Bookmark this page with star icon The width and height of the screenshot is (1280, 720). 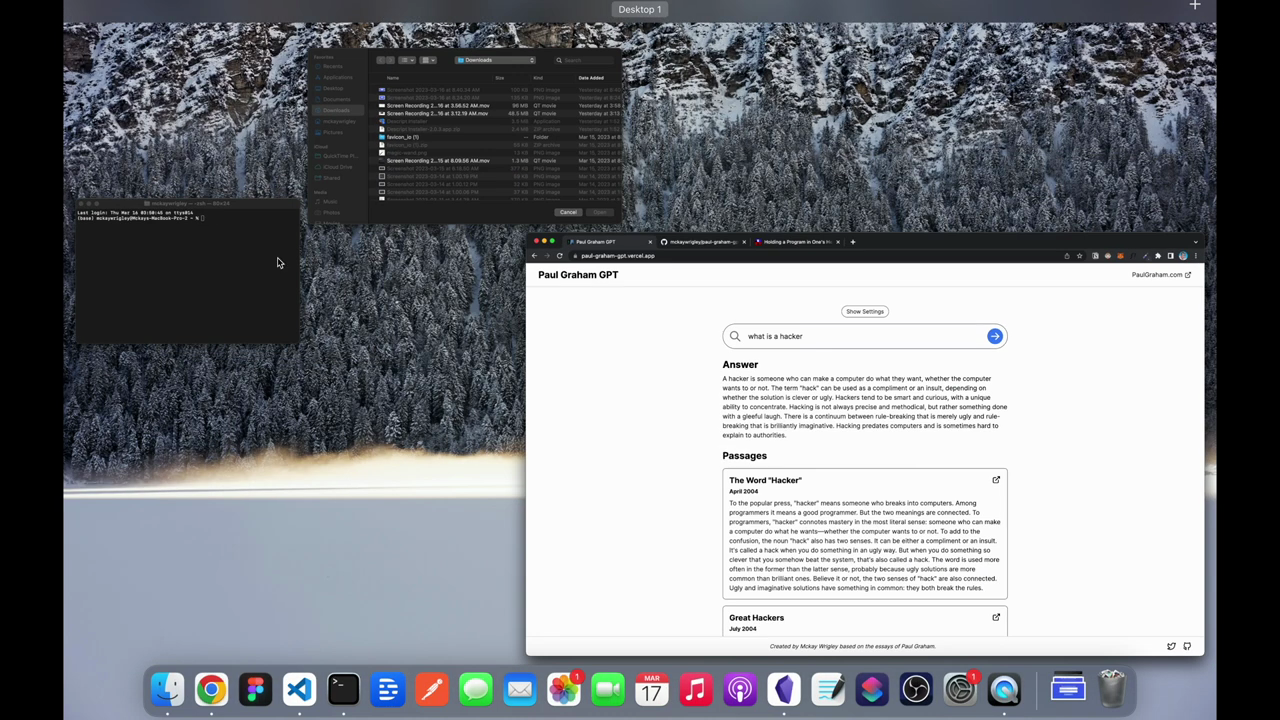click(x=1079, y=256)
